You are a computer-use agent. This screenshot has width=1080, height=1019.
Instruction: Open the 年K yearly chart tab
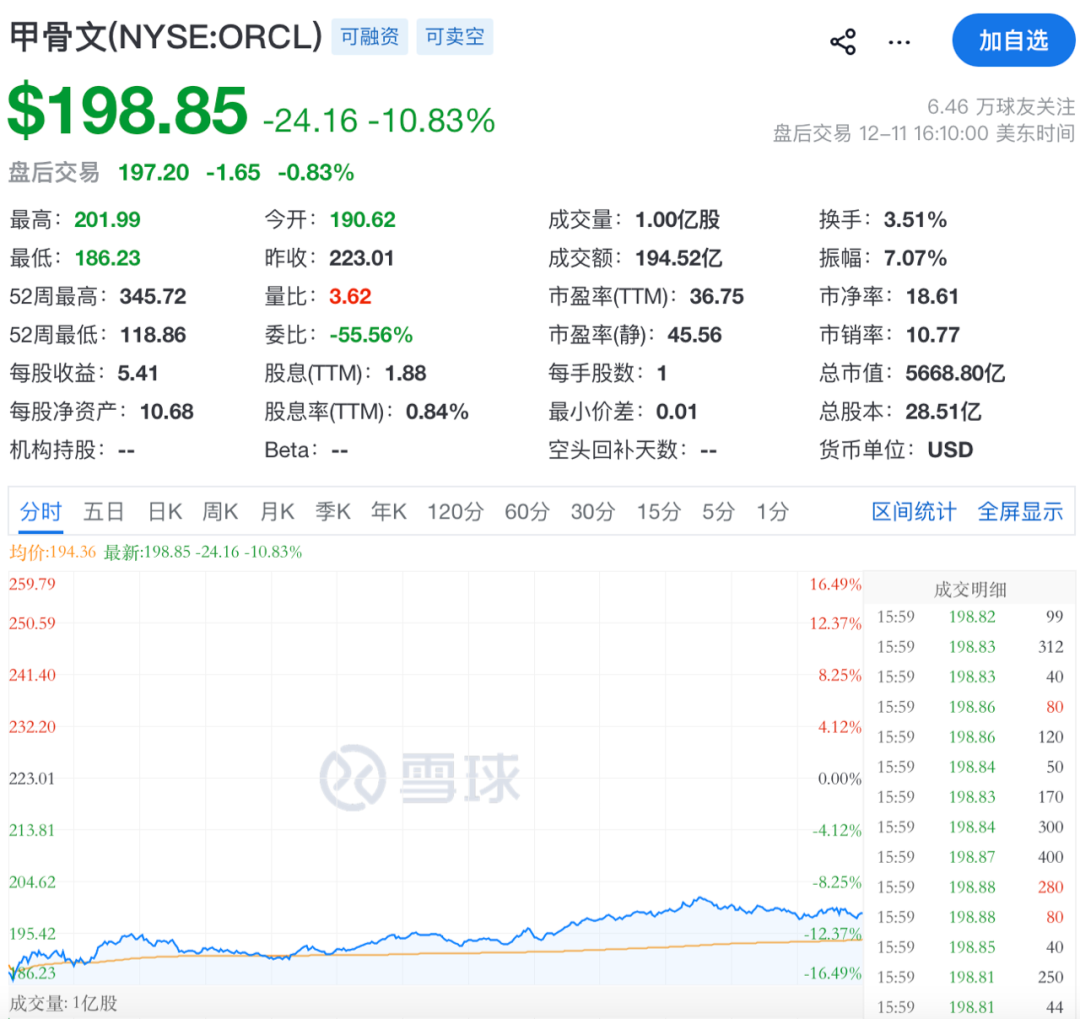388,511
